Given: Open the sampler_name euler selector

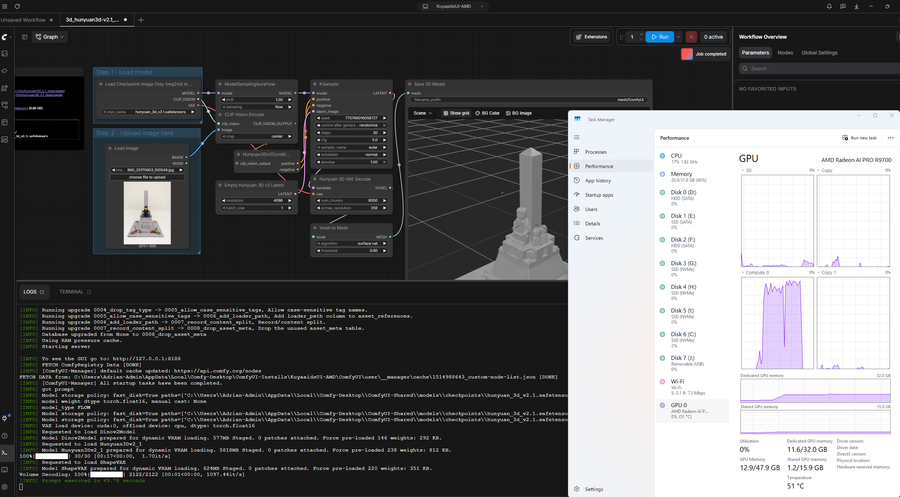Looking at the screenshot, I should (351, 147).
